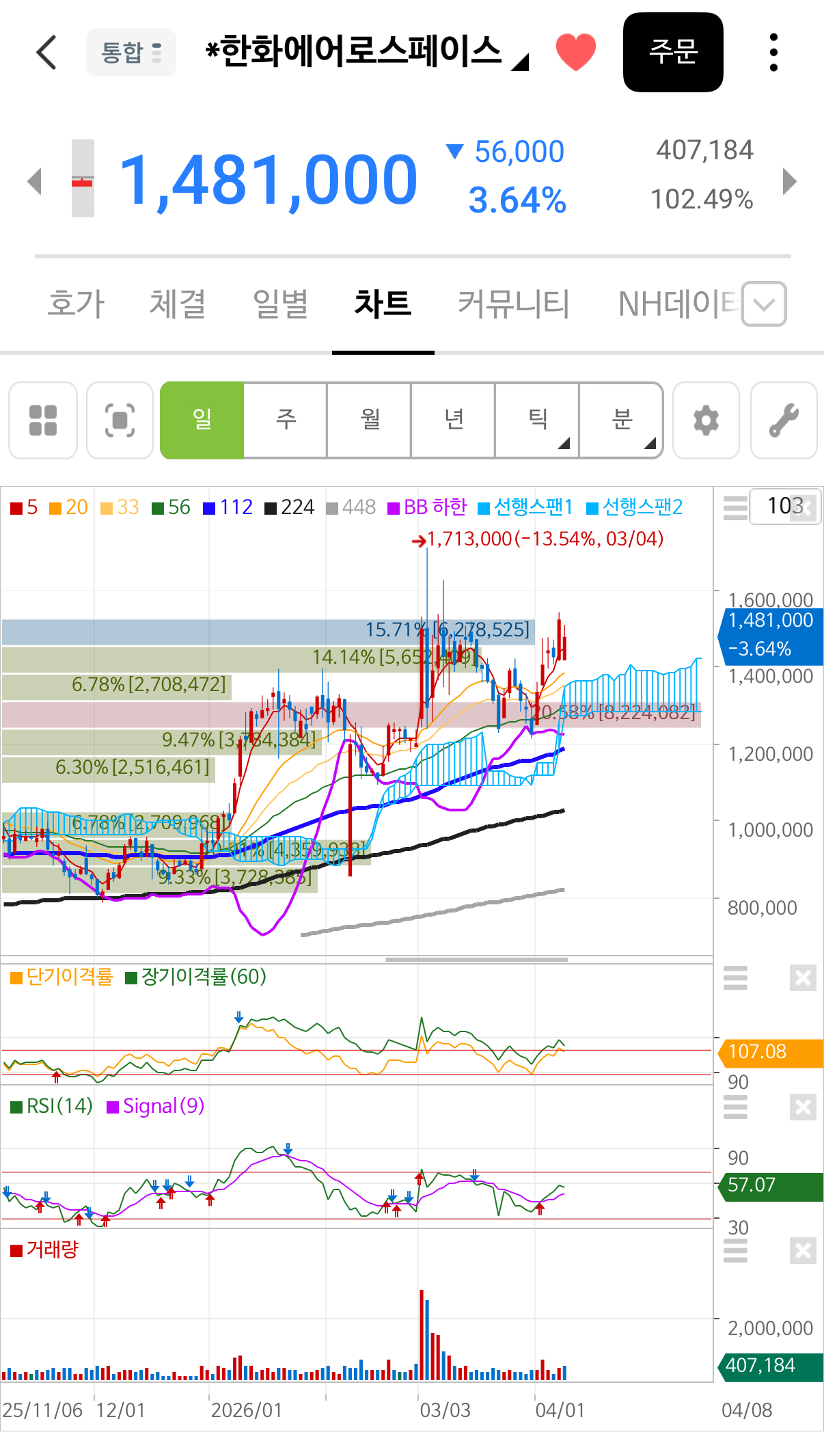Tap the 장기이격률(60) legend
This screenshot has width=824, height=1456.
point(196,977)
